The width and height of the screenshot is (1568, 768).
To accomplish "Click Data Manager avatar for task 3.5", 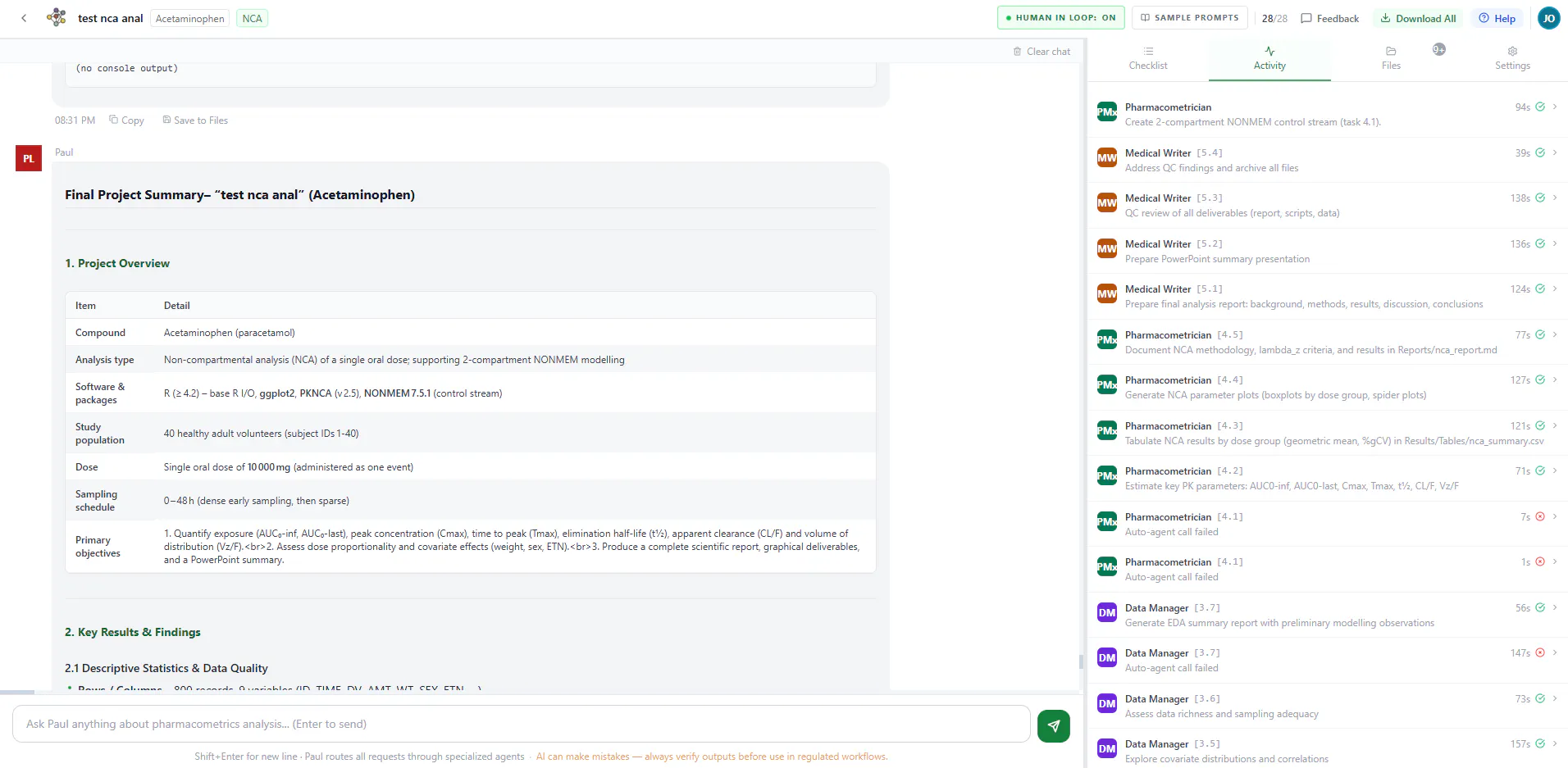I will click(x=1107, y=748).
